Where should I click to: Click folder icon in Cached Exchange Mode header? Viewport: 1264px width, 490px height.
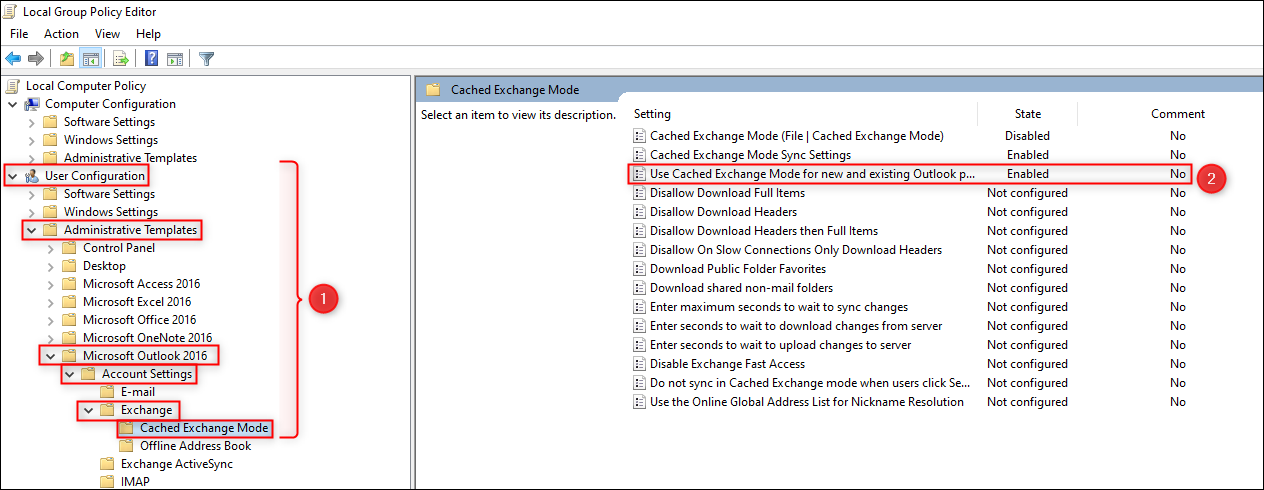pyautogui.click(x=433, y=89)
